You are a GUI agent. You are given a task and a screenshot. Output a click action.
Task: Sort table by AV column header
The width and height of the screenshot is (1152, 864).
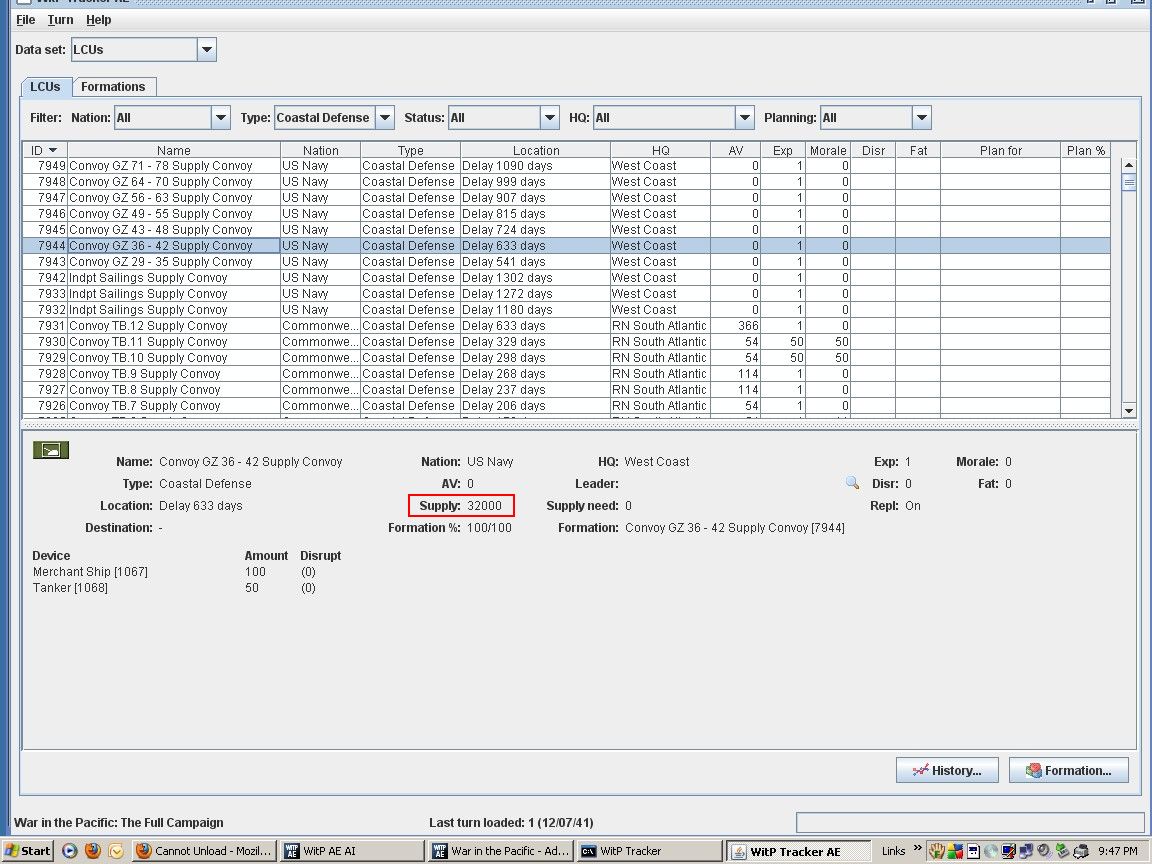pos(735,150)
